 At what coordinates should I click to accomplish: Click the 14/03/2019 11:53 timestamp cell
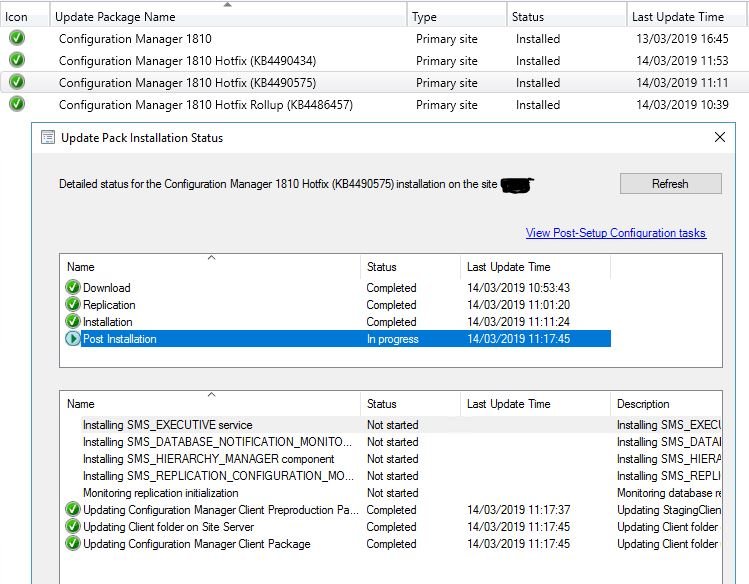682,61
